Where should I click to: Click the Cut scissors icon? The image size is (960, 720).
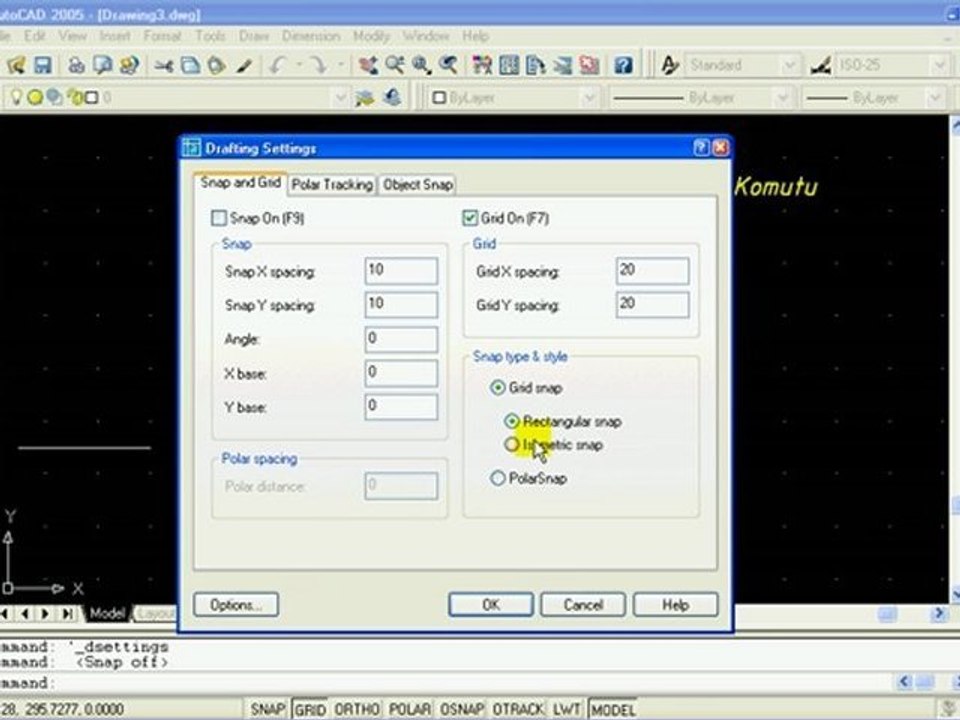(x=163, y=64)
